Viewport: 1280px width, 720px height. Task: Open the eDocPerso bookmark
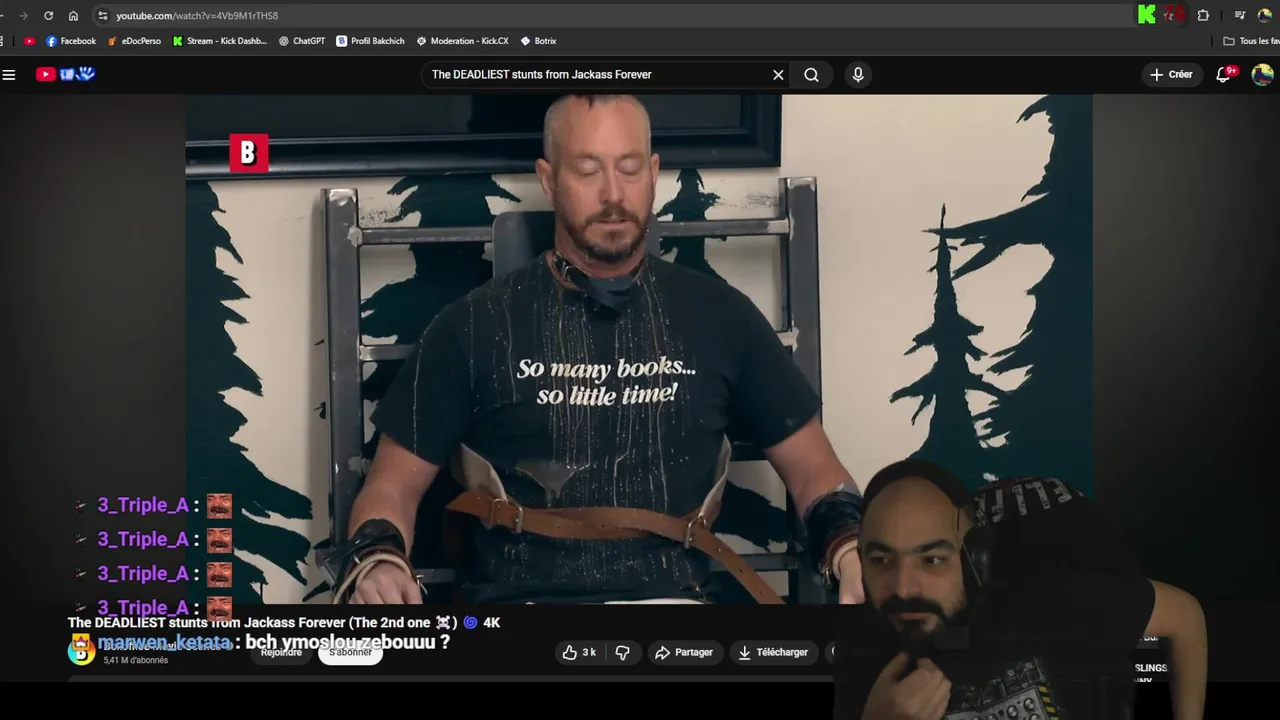134,41
